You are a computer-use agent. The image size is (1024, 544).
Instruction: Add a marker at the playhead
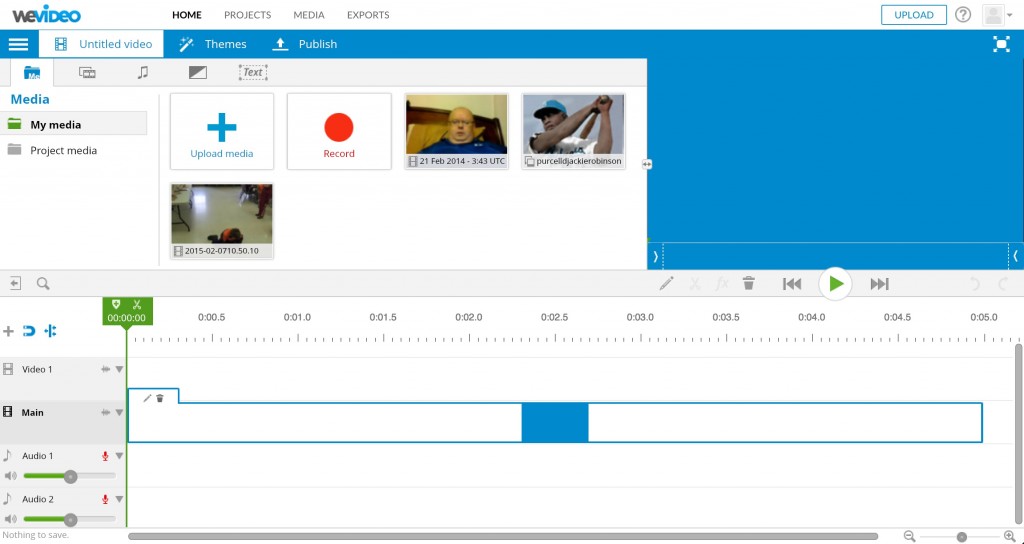(x=116, y=304)
